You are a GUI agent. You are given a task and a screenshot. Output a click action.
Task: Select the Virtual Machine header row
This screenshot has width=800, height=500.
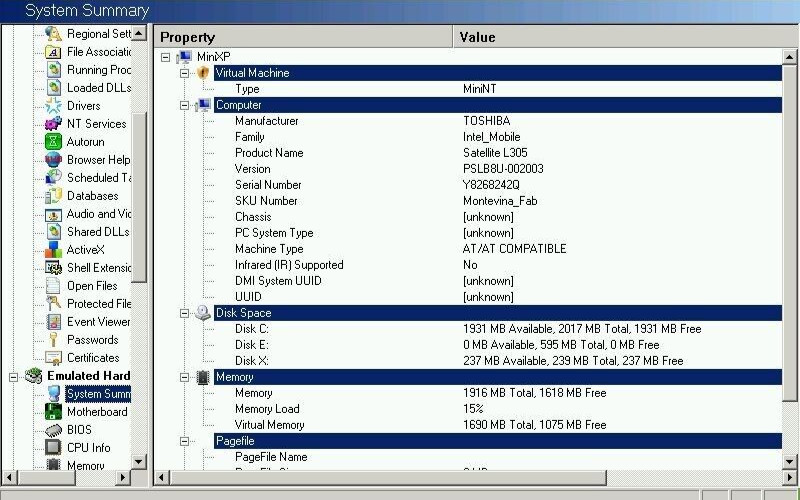click(497, 73)
